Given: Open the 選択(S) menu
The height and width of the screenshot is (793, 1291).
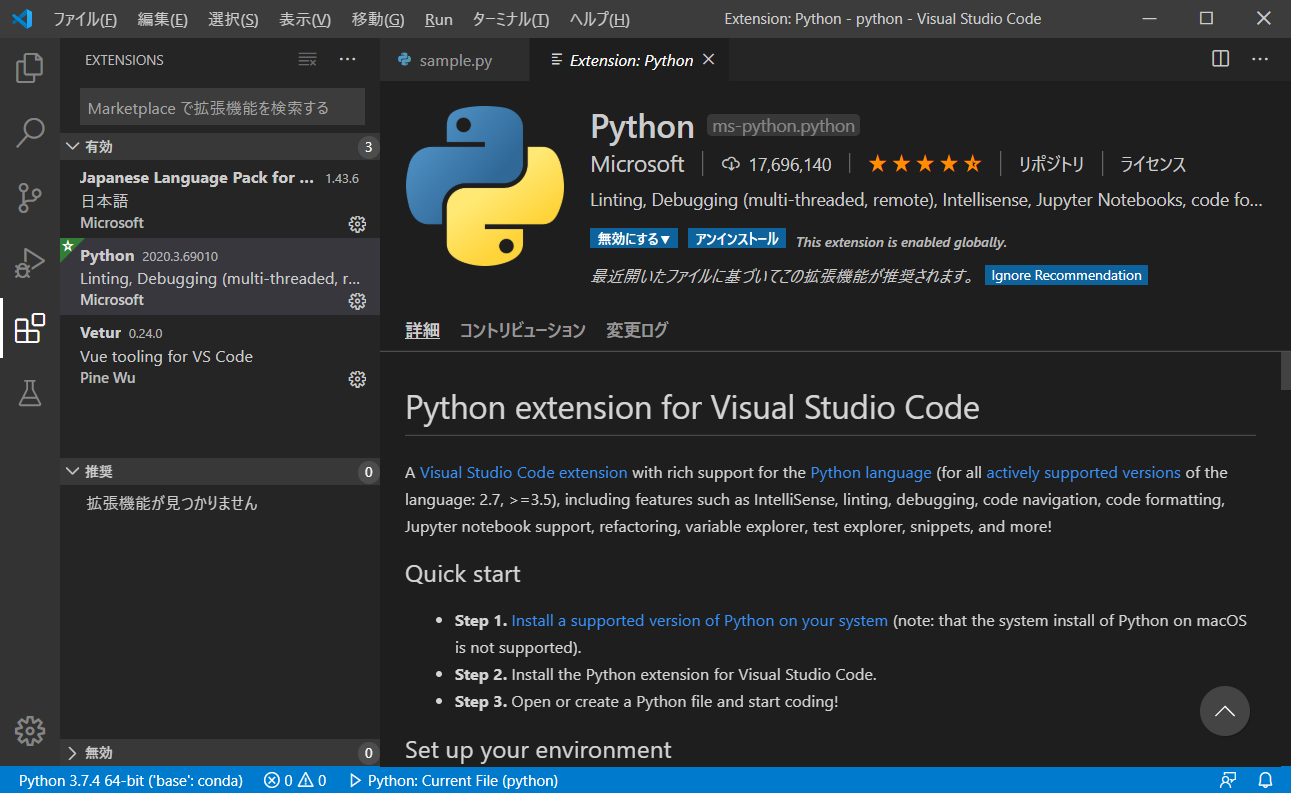Looking at the screenshot, I should point(233,19).
